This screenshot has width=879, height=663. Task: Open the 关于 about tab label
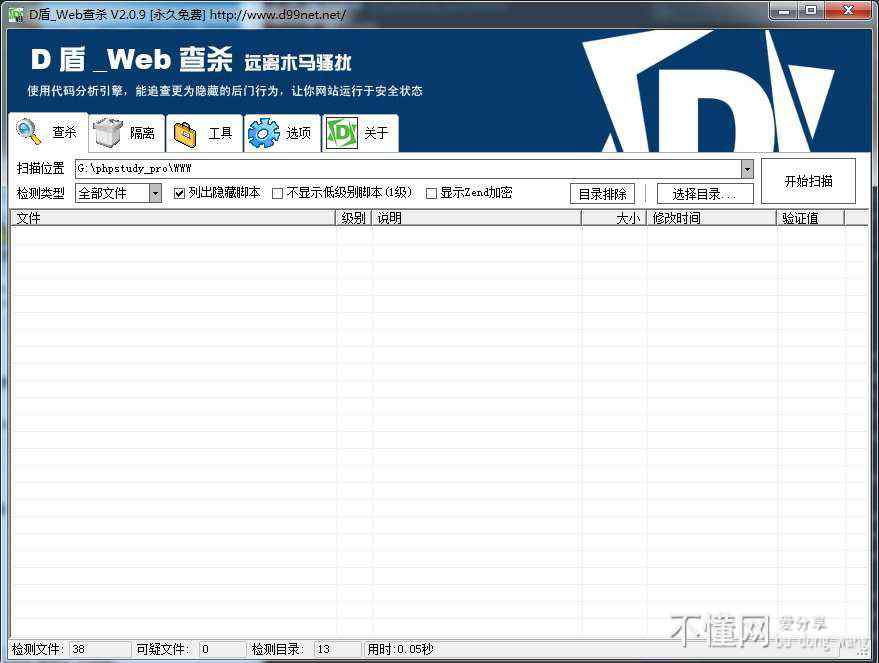(x=376, y=133)
